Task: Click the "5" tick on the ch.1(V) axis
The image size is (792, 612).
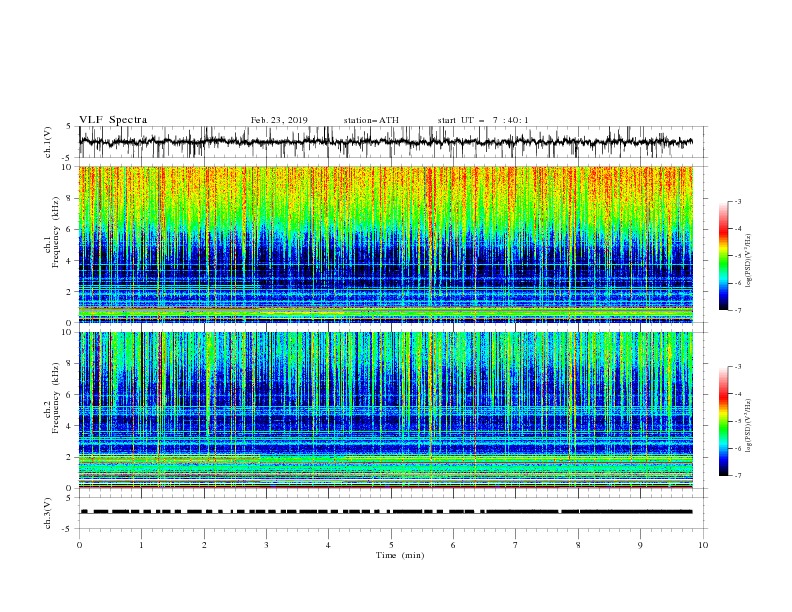Action: pos(69,126)
